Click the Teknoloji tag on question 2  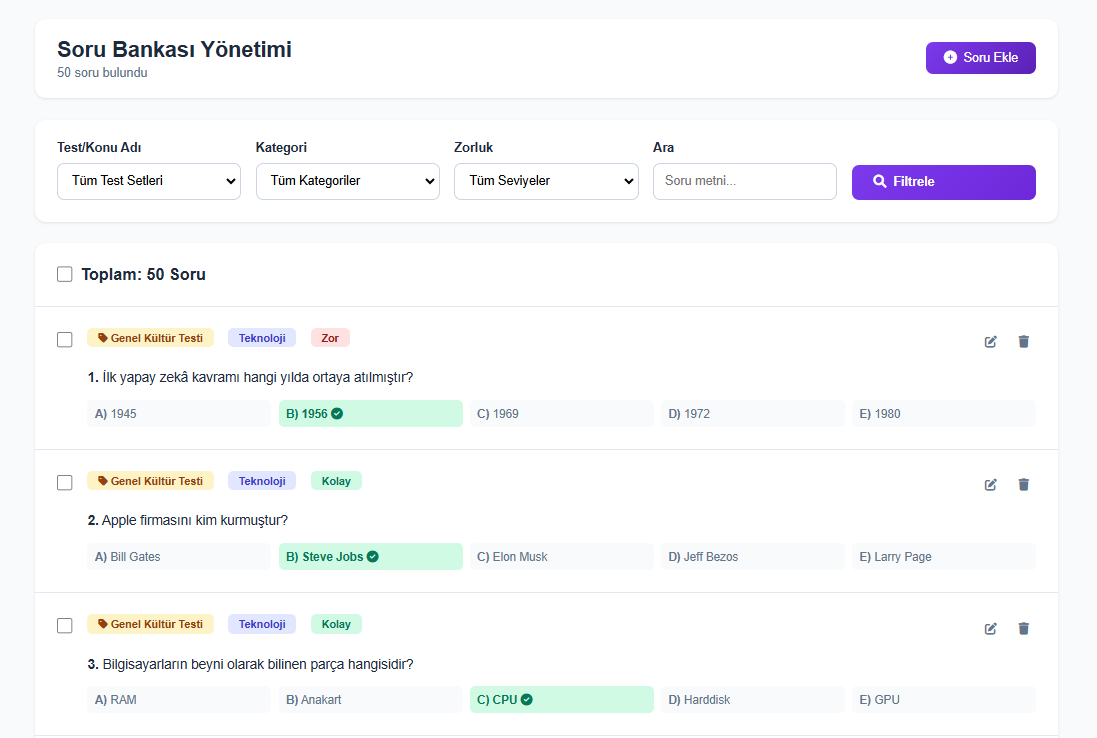262,481
